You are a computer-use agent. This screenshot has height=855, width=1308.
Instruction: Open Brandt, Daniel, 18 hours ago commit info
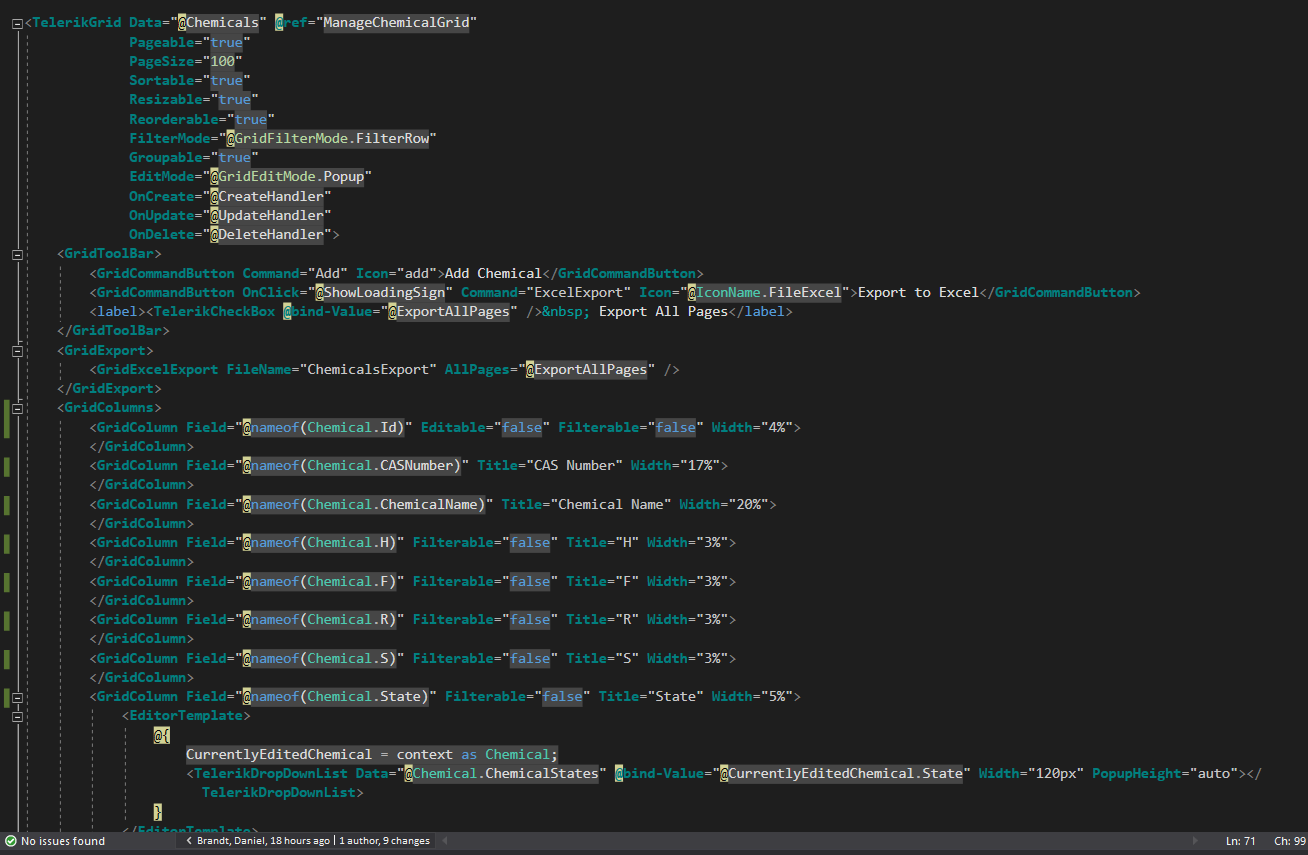(x=263, y=841)
